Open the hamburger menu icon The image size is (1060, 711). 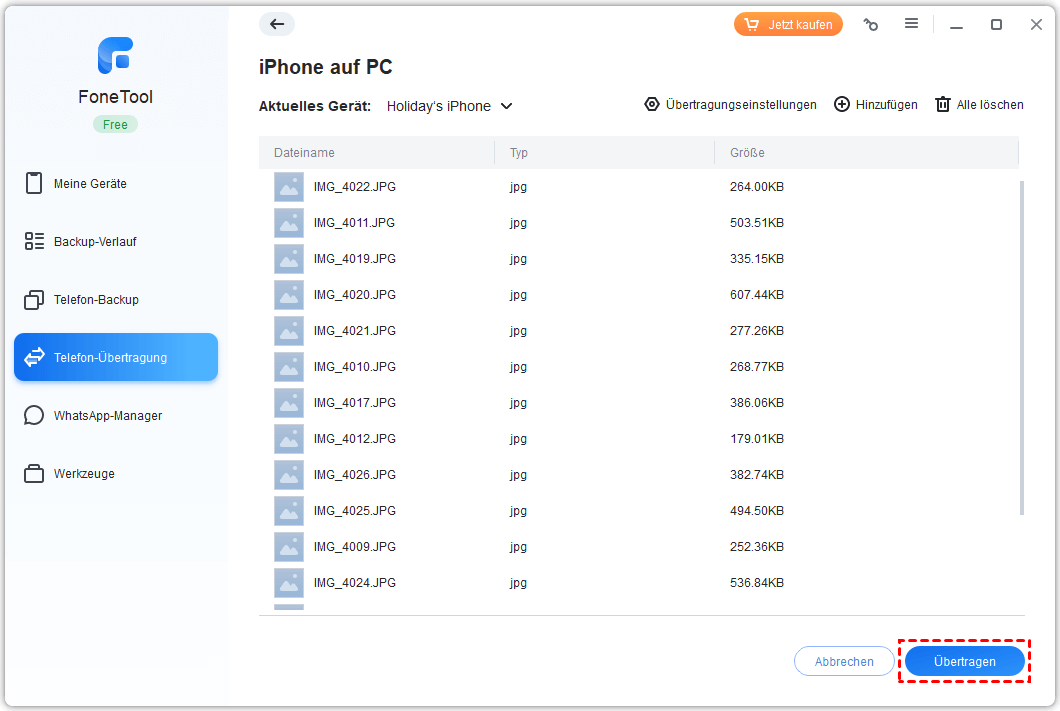point(911,24)
